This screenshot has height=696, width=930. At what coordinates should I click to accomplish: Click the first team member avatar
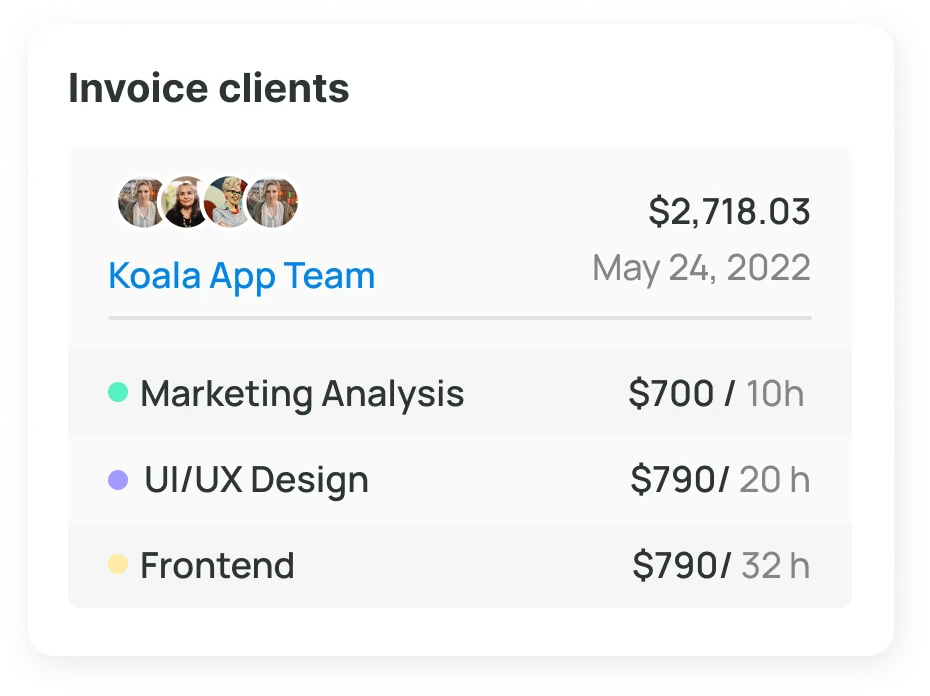pos(142,202)
